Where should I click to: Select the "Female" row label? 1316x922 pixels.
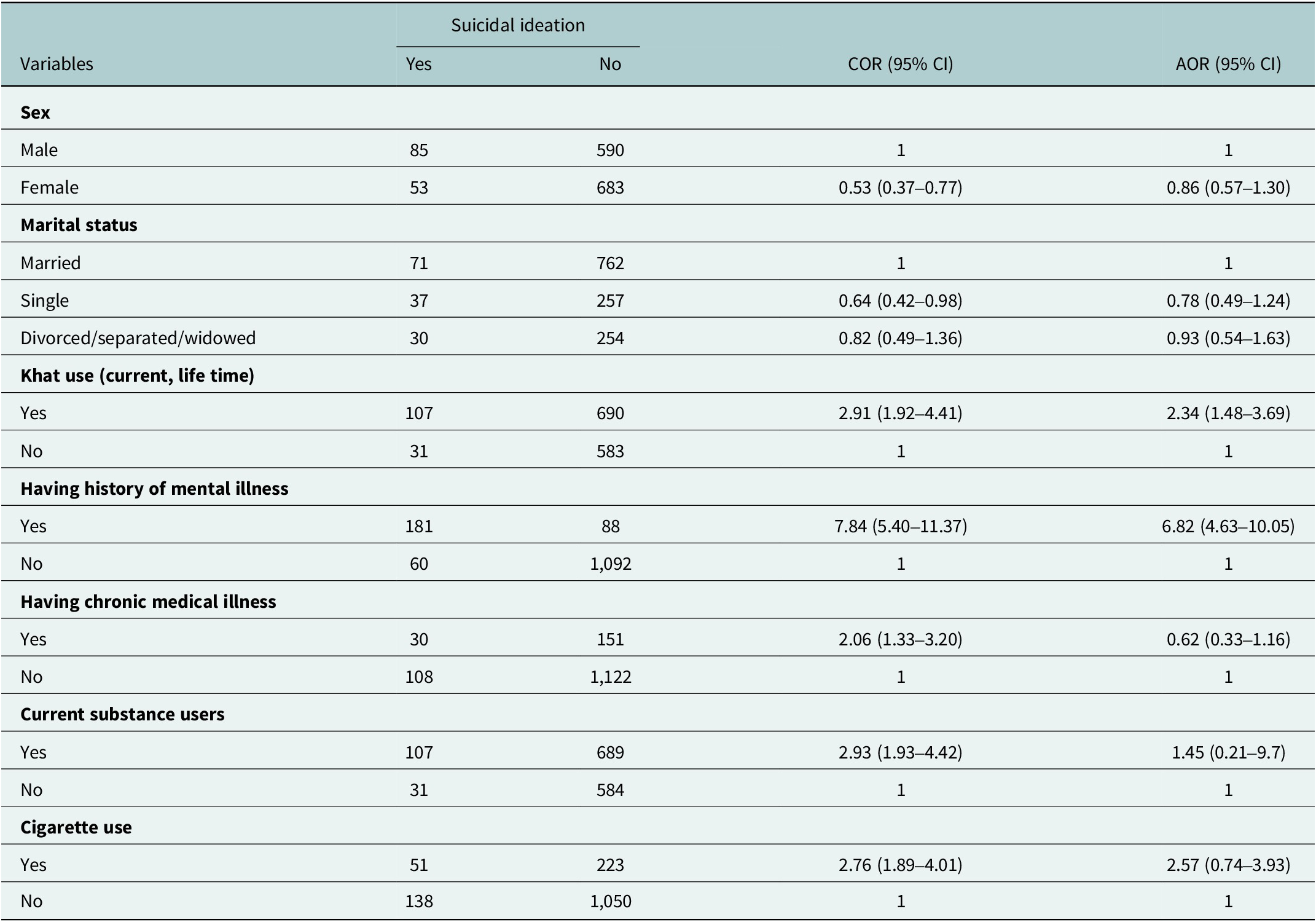(49, 187)
